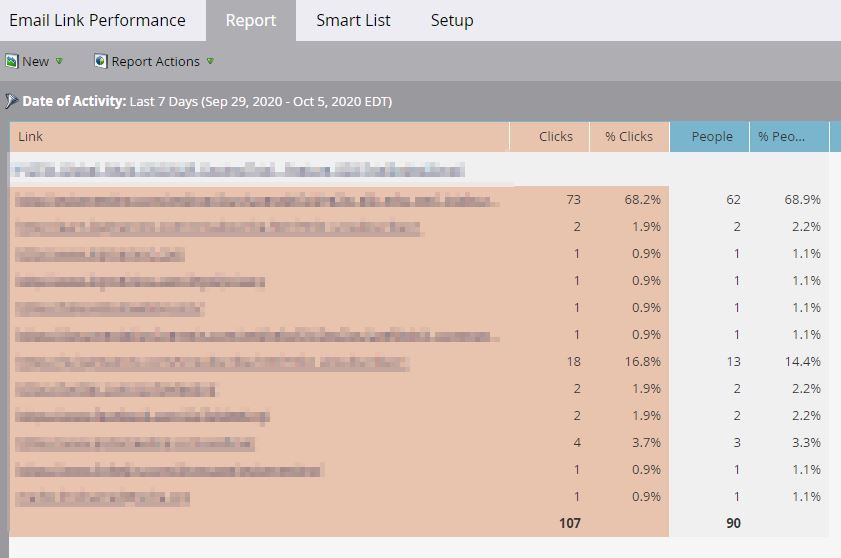
Task: Expand the New dropdown arrow
Action: point(59,61)
